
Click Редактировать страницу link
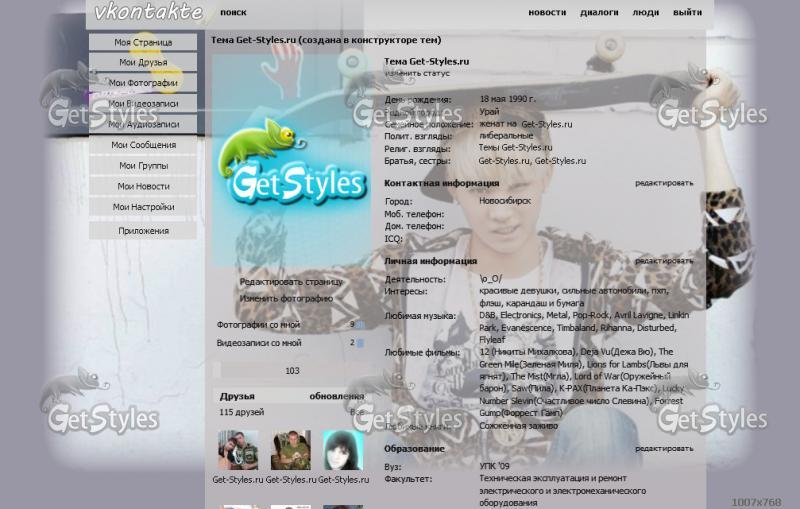point(291,282)
